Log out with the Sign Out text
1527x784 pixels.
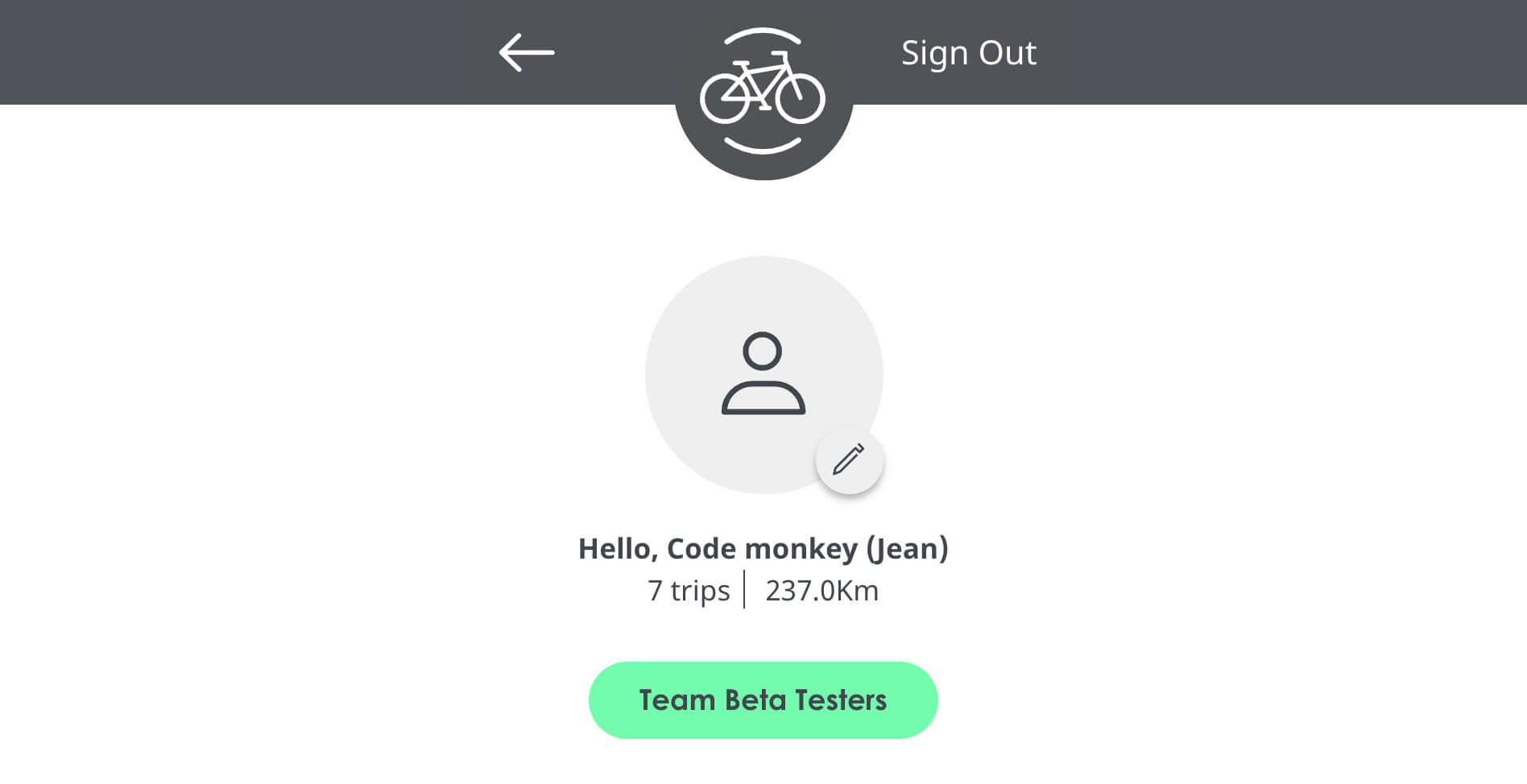click(969, 53)
